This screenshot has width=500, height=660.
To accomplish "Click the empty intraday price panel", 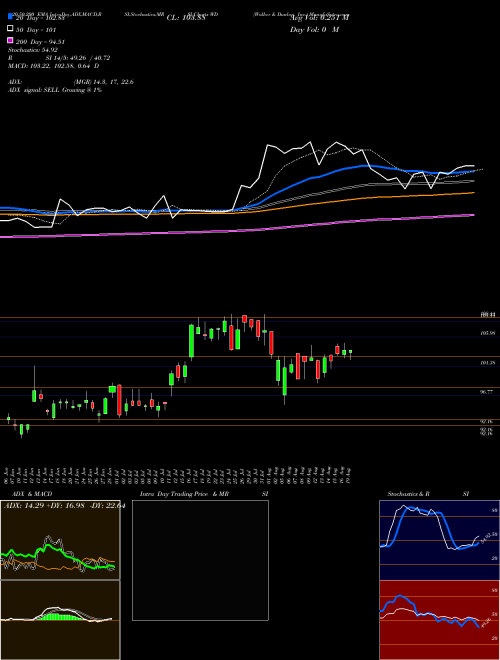I will (200, 560).
